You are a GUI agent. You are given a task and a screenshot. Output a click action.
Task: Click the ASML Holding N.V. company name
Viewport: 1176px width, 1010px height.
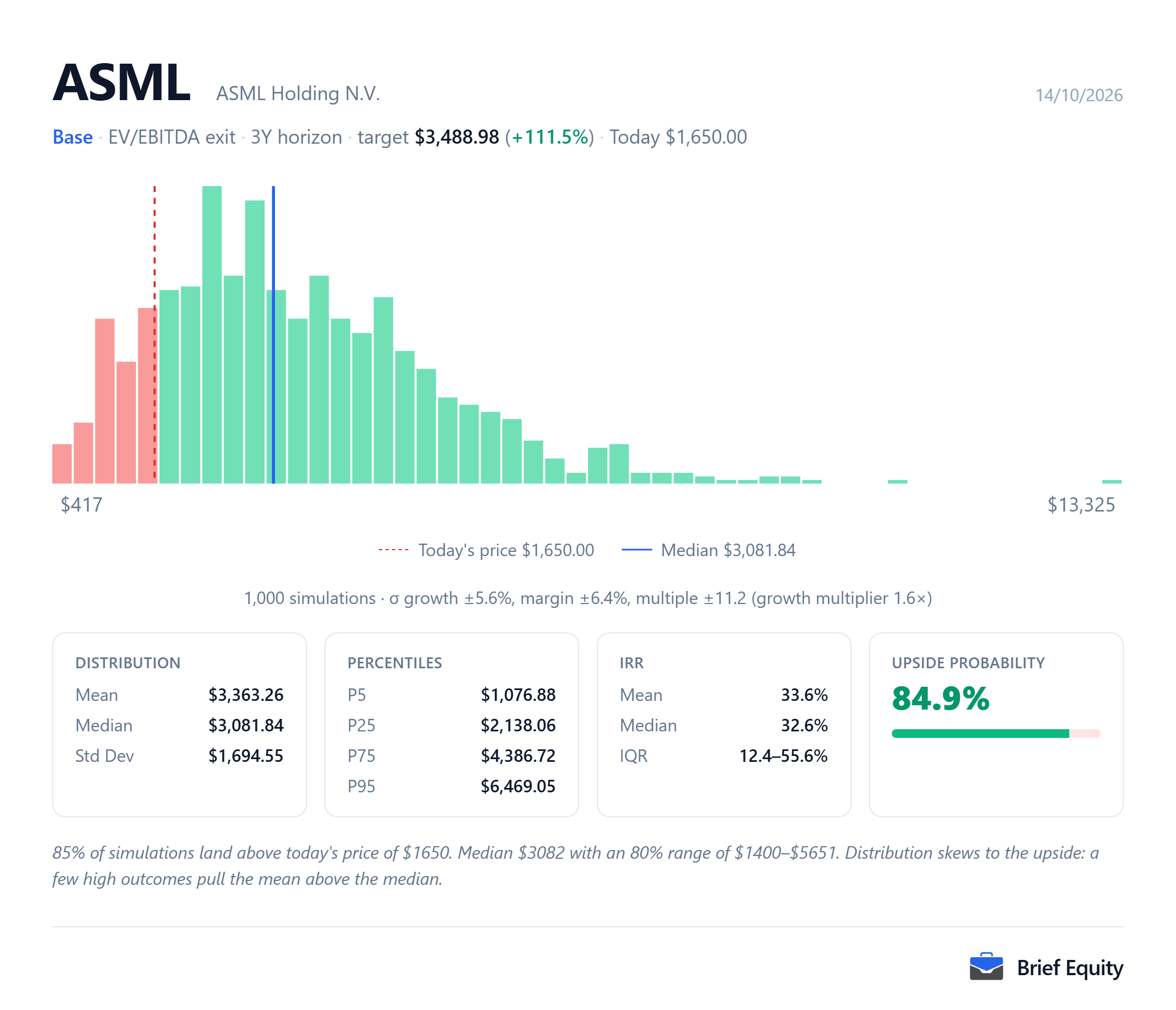click(x=298, y=93)
